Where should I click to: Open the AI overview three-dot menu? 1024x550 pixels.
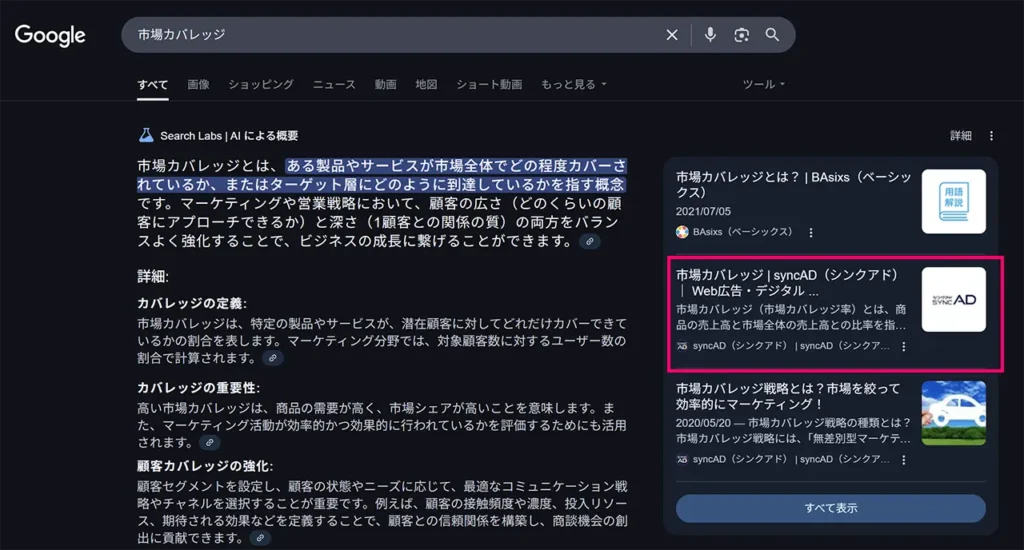click(x=991, y=136)
